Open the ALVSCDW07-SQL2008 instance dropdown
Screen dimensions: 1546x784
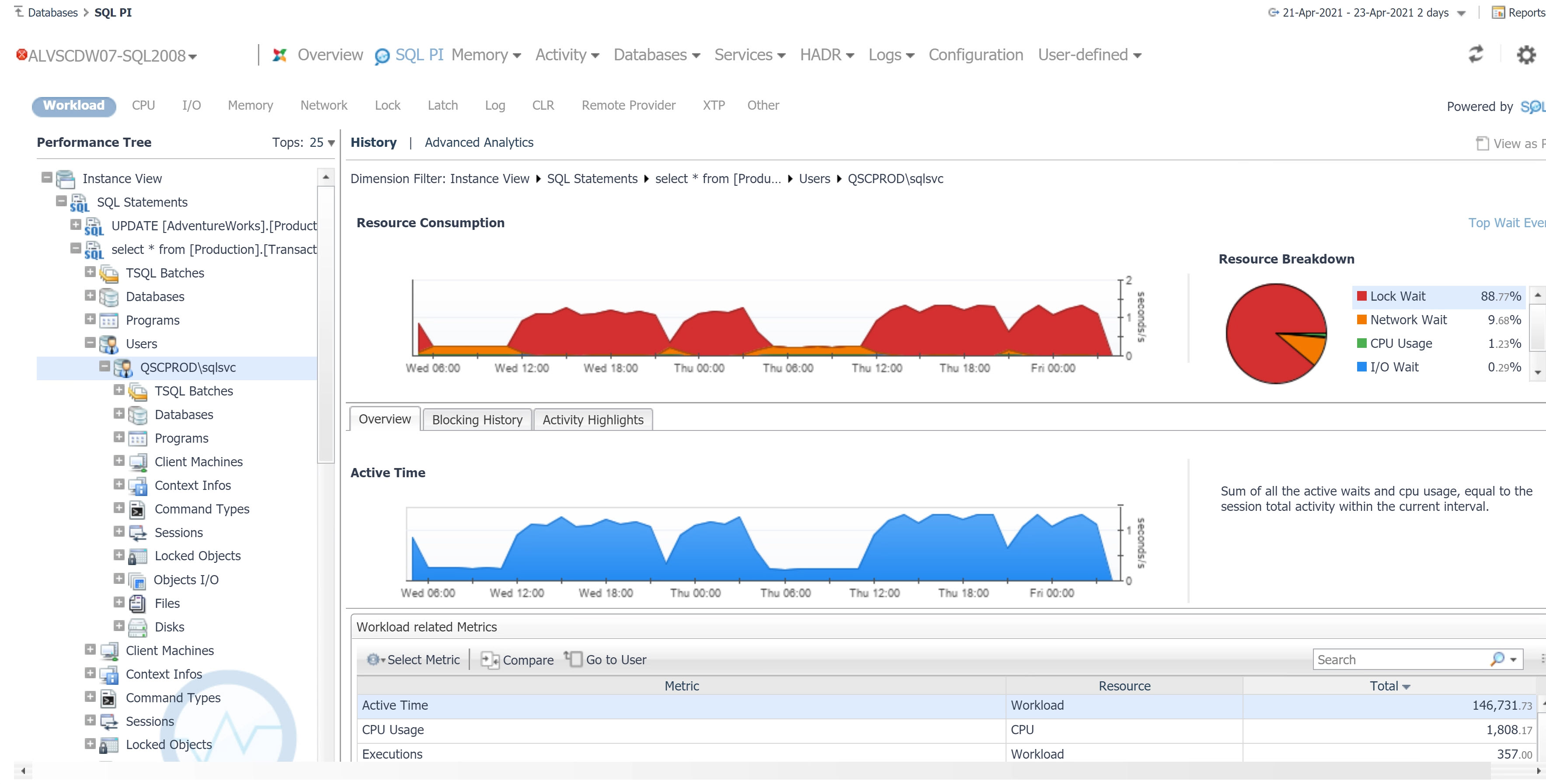pos(193,57)
